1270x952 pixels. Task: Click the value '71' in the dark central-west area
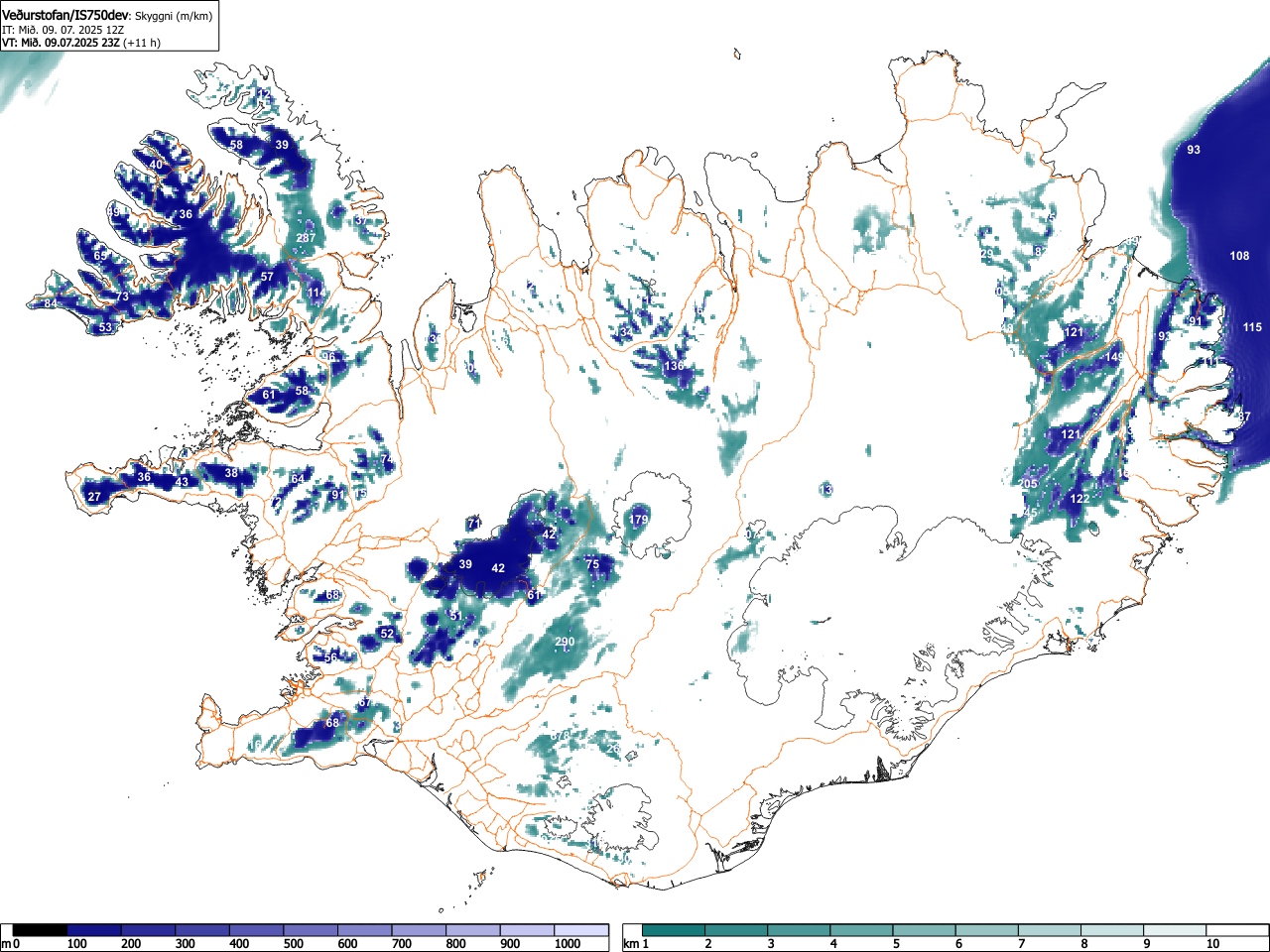click(474, 524)
